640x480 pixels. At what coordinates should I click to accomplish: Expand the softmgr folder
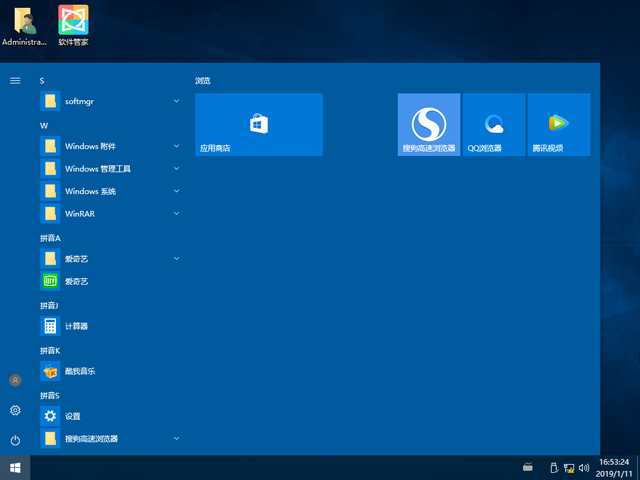[x=176, y=101]
